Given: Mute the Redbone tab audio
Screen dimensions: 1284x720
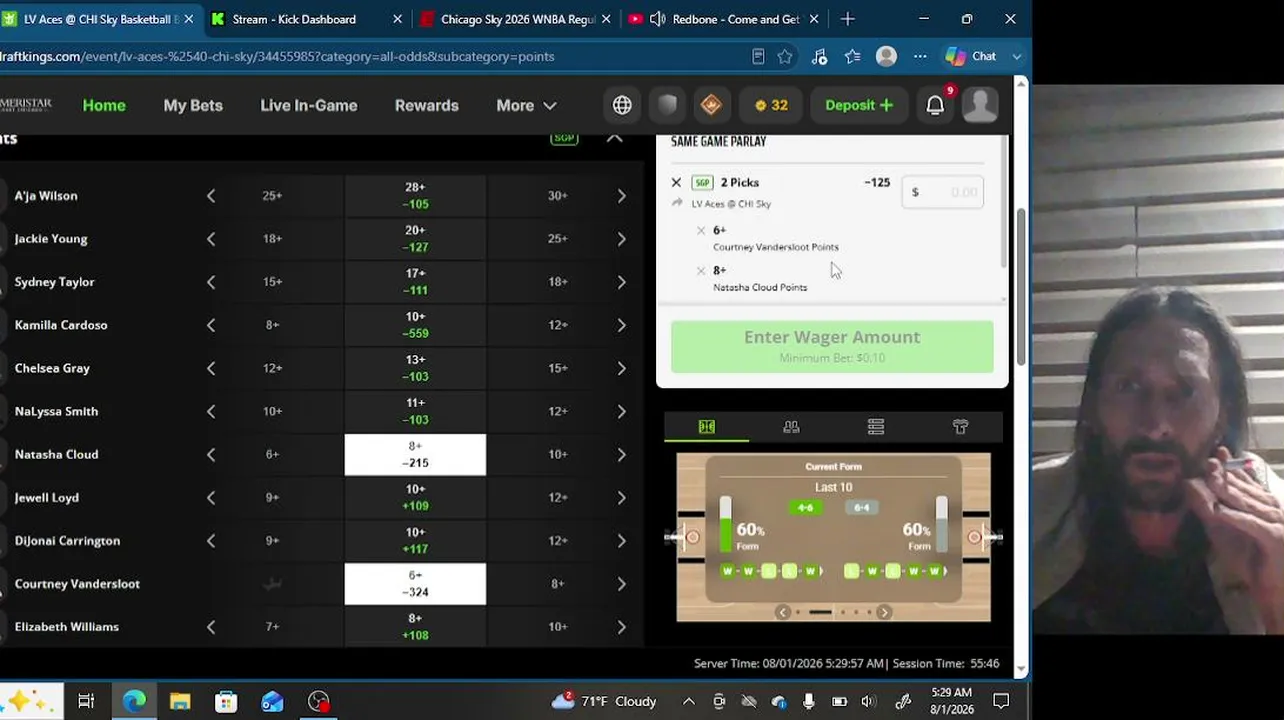Looking at the screenshot, I should point(658,19).
